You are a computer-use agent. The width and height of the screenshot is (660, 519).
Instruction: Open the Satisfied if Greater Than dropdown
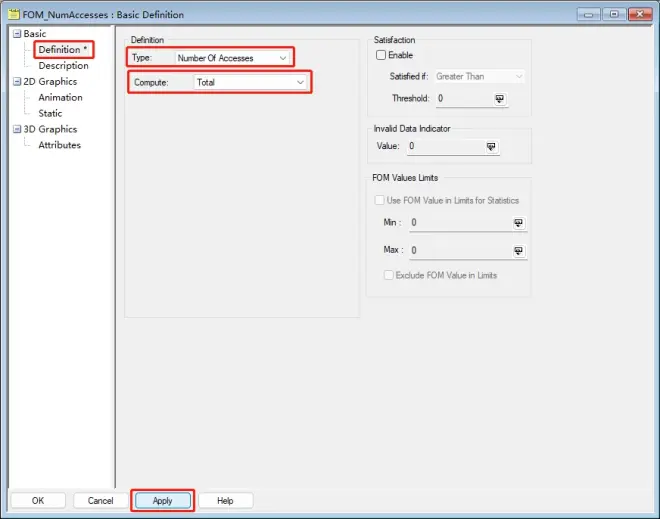517,76
